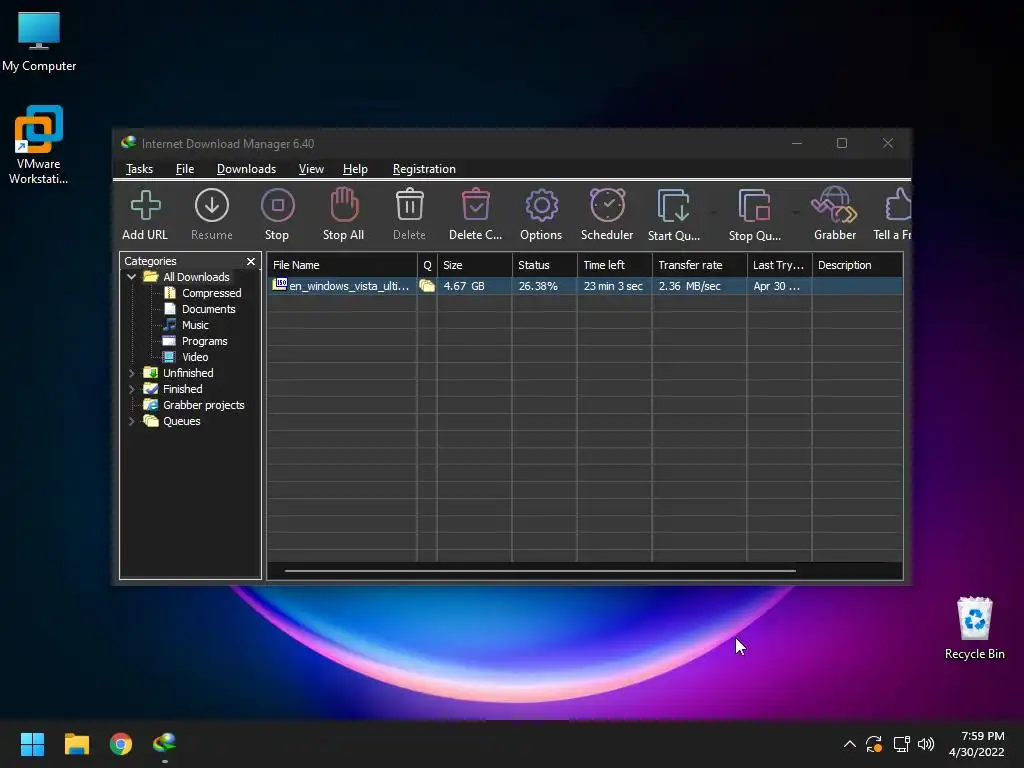Click the Add URL toolbar icon
Screen dimensions: 1024x768
[x=145, y=206]
